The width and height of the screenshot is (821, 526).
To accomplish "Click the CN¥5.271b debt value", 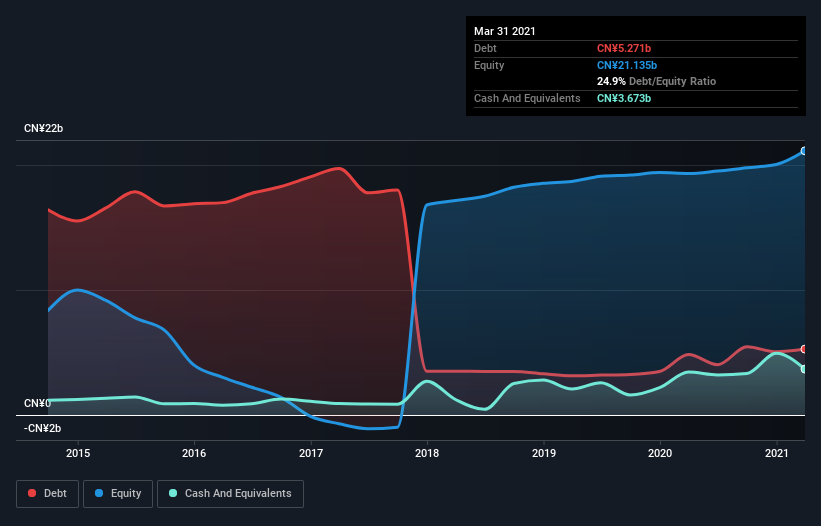I will [624, 49].
